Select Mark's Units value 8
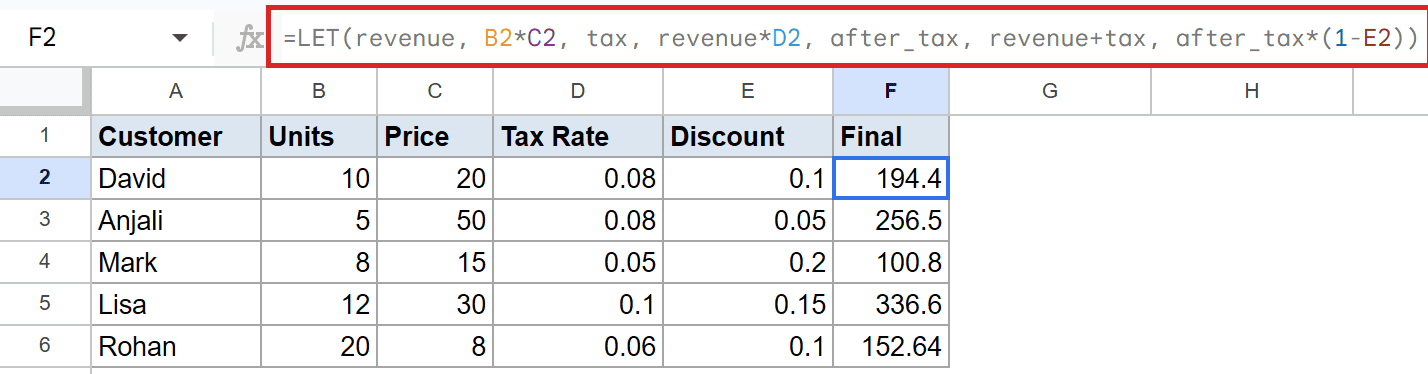The width and height of the screenshot is (1428, 374). pos(319,262)
